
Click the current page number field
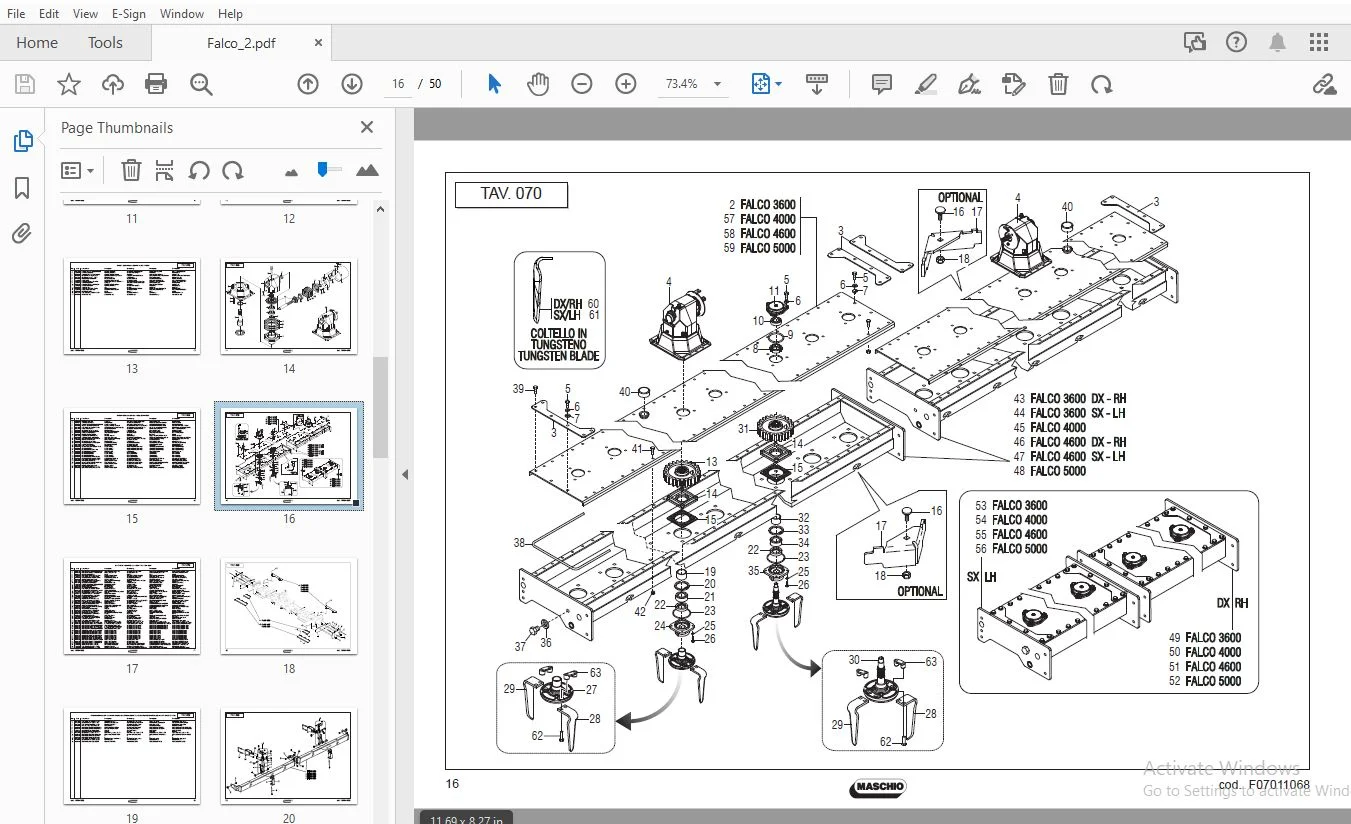[398, 84]
